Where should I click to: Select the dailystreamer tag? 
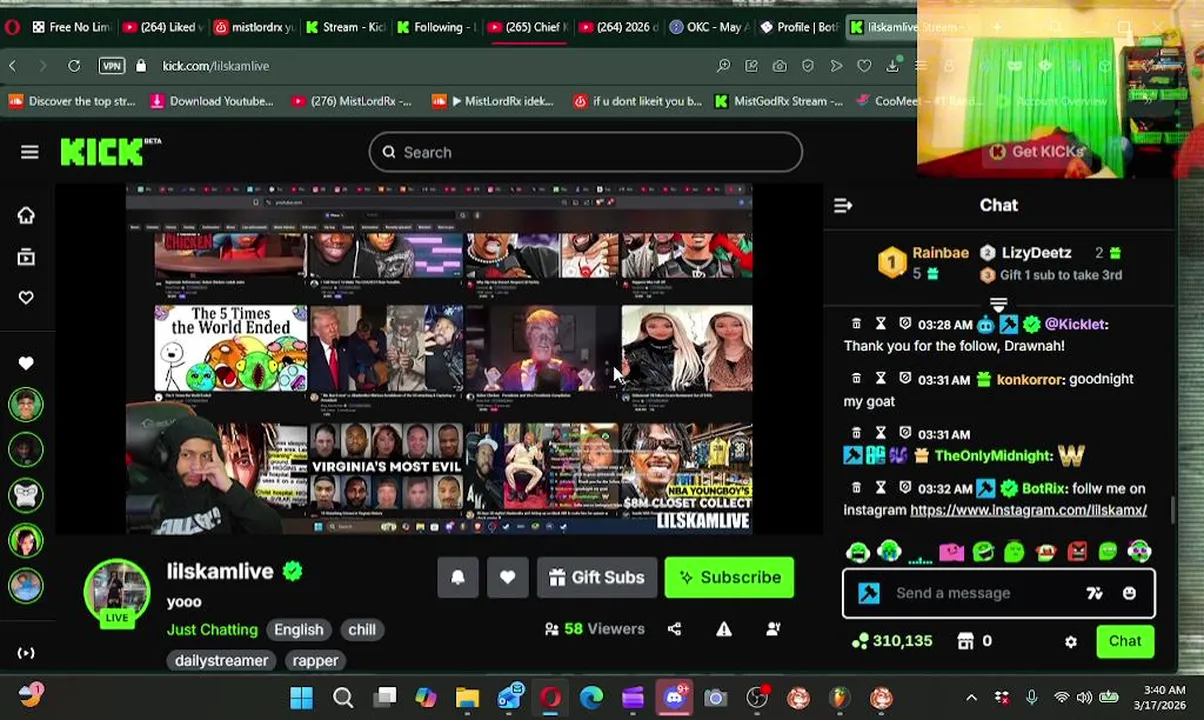221,660
